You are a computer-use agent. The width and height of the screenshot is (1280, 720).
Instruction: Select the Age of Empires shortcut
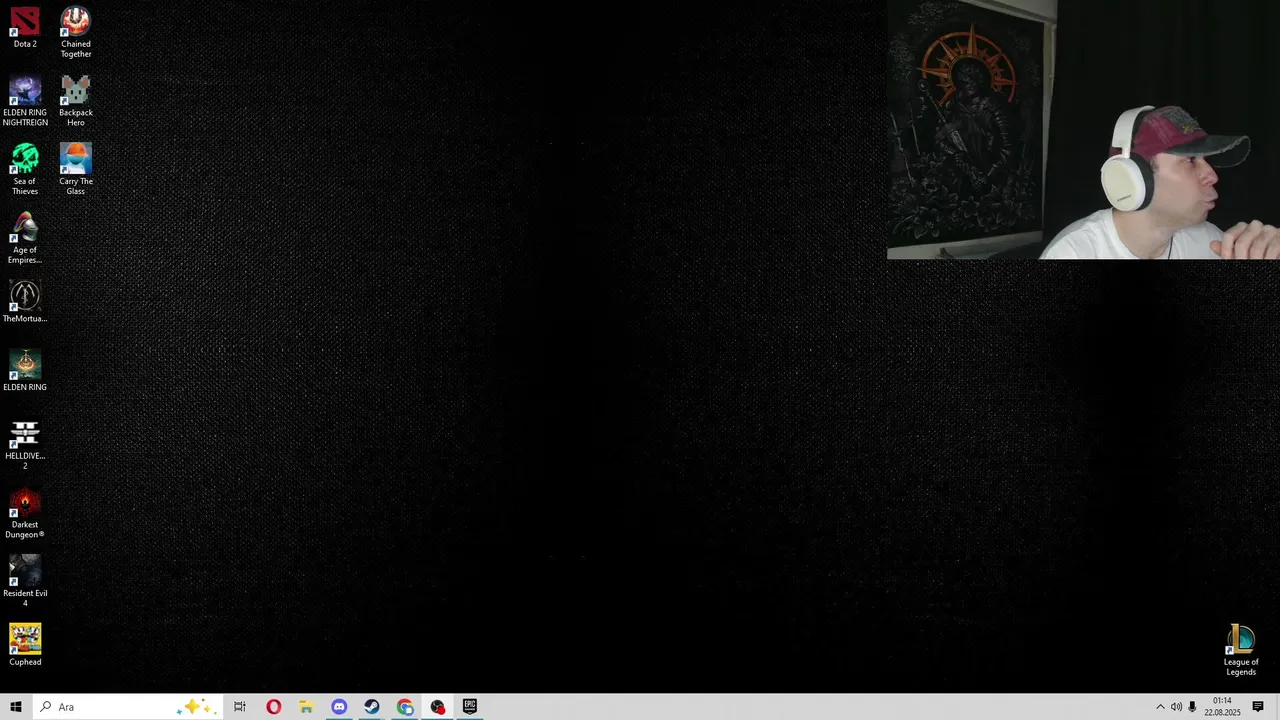pos(25,238)
